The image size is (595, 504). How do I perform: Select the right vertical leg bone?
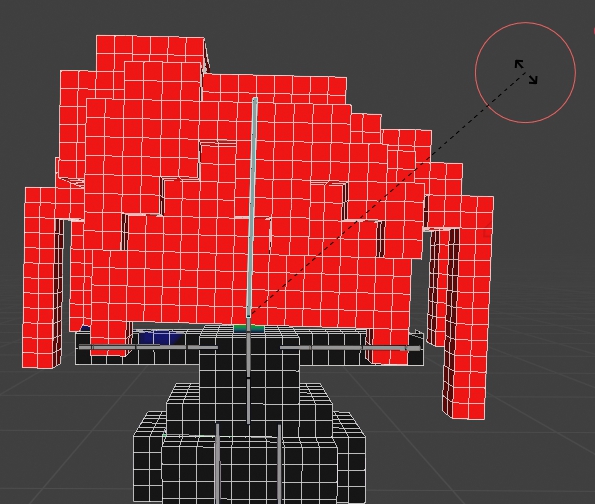pyautogui.click(x=279, y=463)
